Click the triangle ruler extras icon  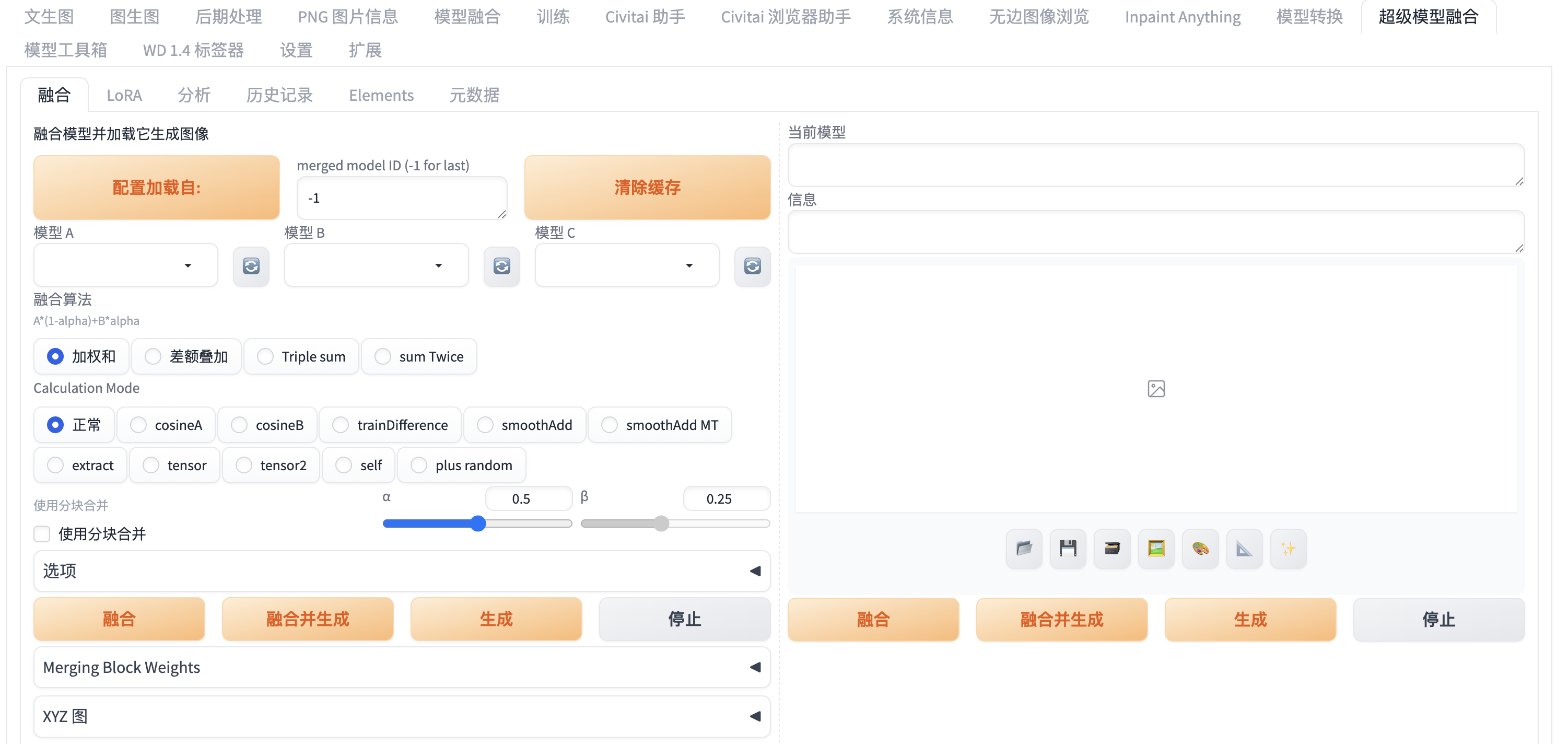pyautogui.click(x=1244, y=549)
